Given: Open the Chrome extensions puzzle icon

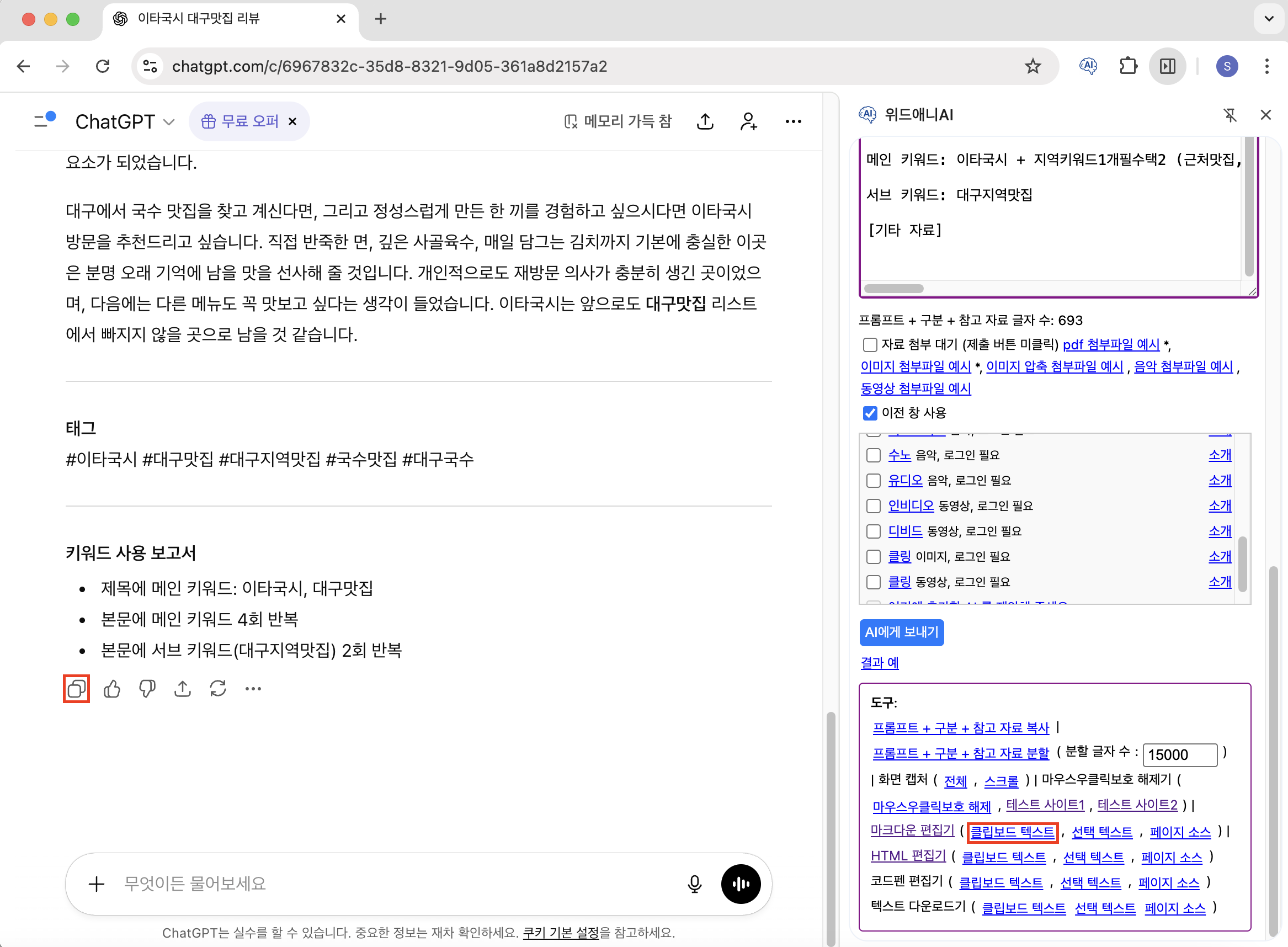Looking at the screenshot, I should click(1127, 66).
